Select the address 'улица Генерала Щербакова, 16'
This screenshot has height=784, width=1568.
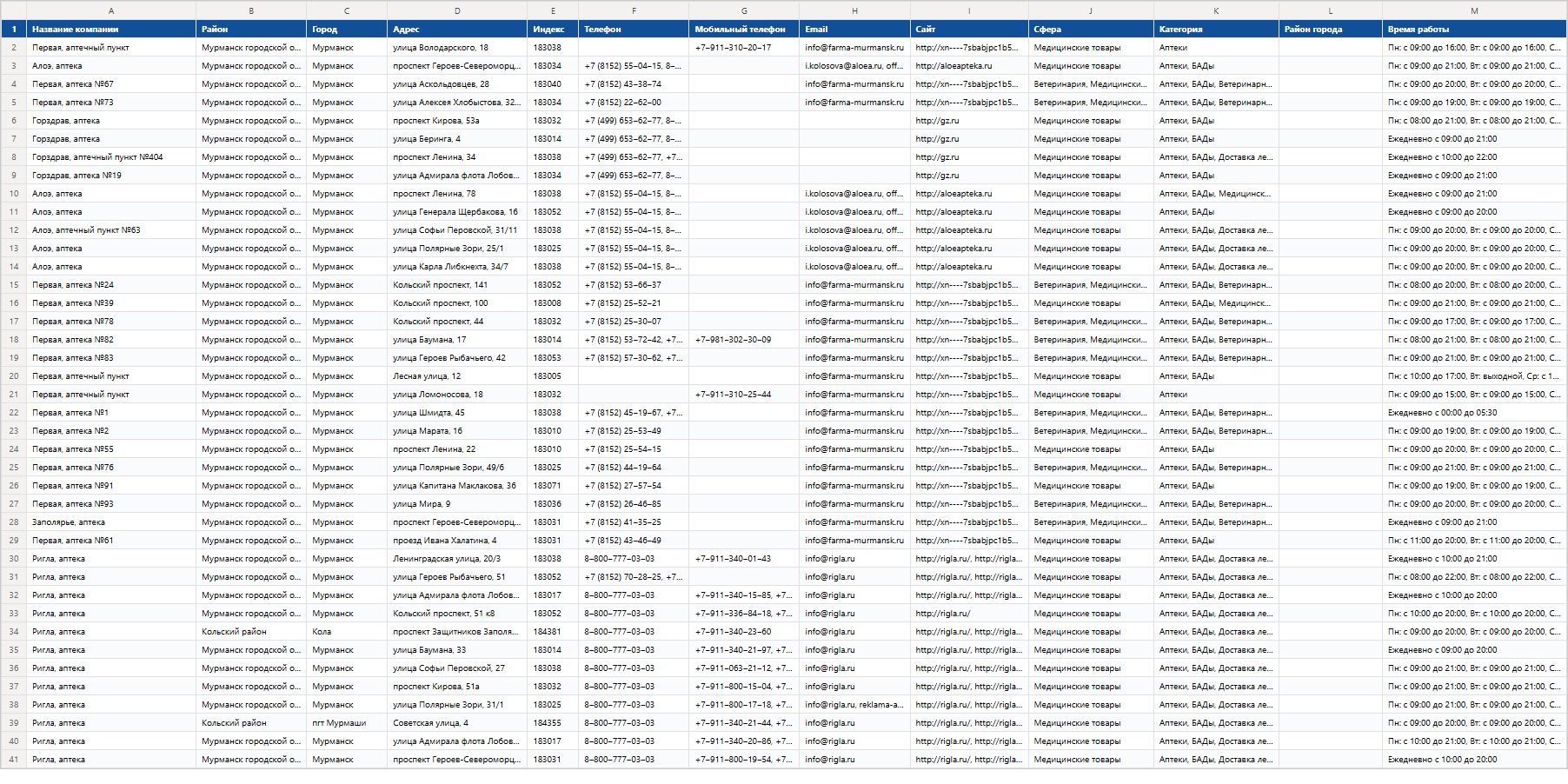tap(457, 212)
